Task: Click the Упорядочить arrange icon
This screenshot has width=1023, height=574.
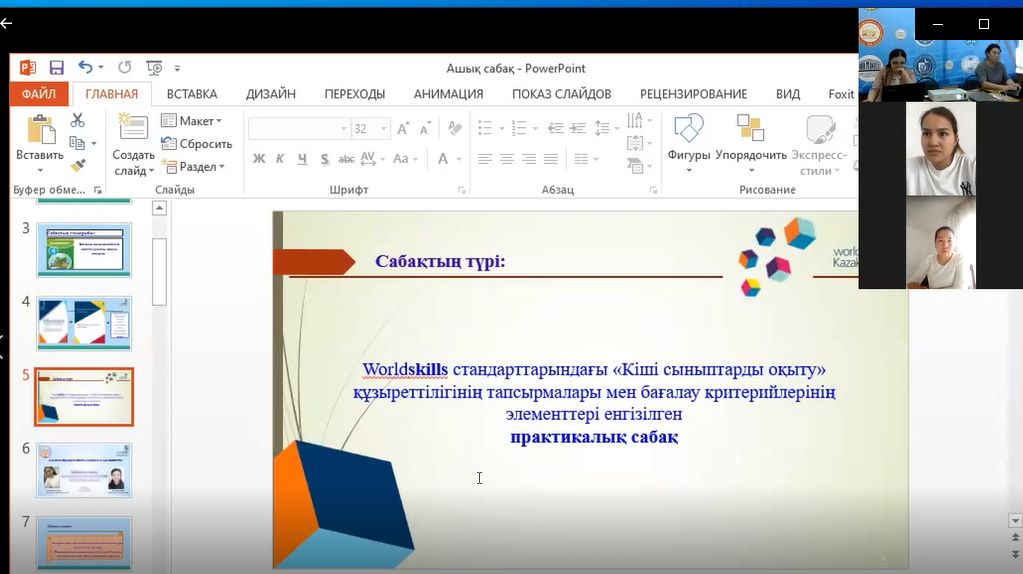Action: [750, 130]
